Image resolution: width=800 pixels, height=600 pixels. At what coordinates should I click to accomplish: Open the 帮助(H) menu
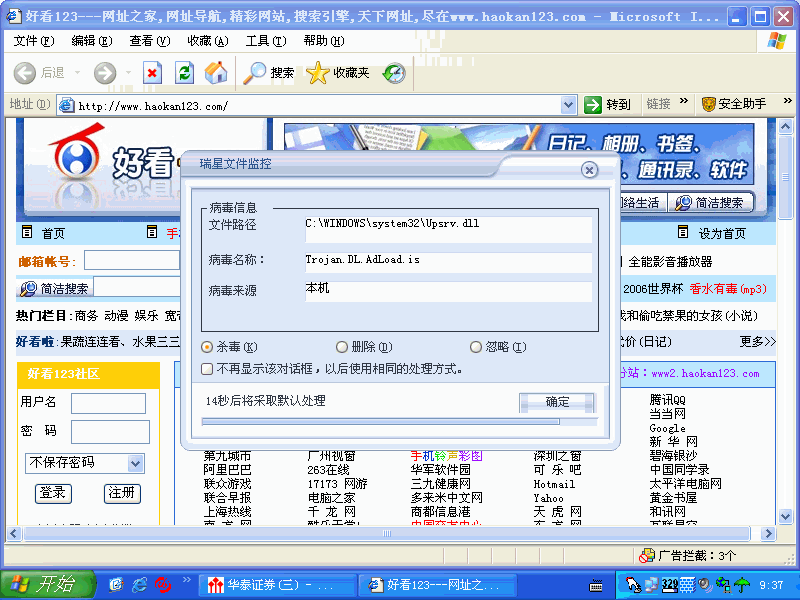tap(324, 41)
